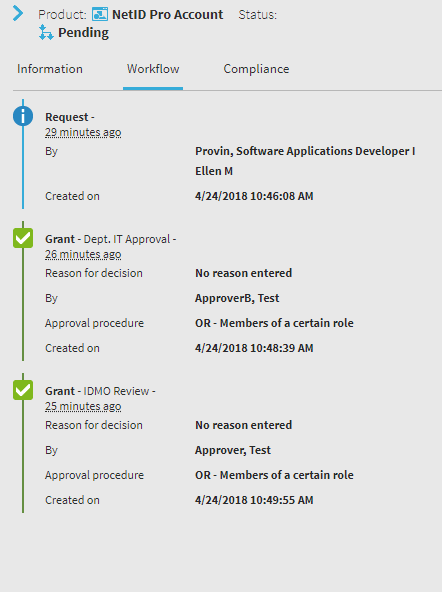This screenshot has width=442, height=592.
Task: Click the '26 minutes ago' timestamp
Action: coord(83,254)
